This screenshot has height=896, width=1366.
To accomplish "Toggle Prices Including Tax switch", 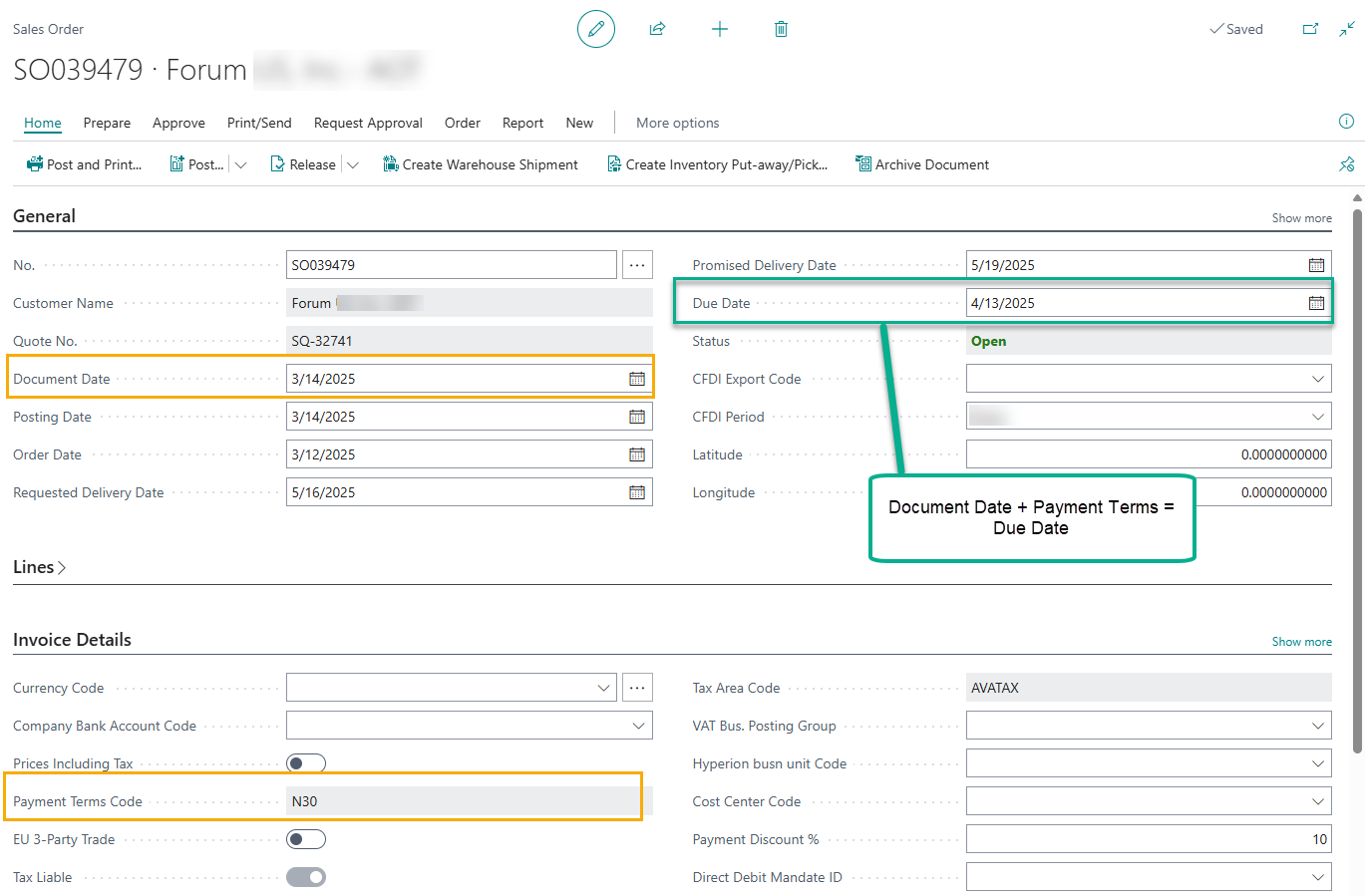I will 306,763.
